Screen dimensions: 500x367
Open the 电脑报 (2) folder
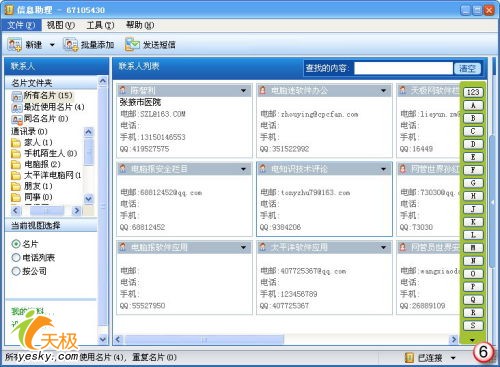pyautogui.click(x=36, y=164)
